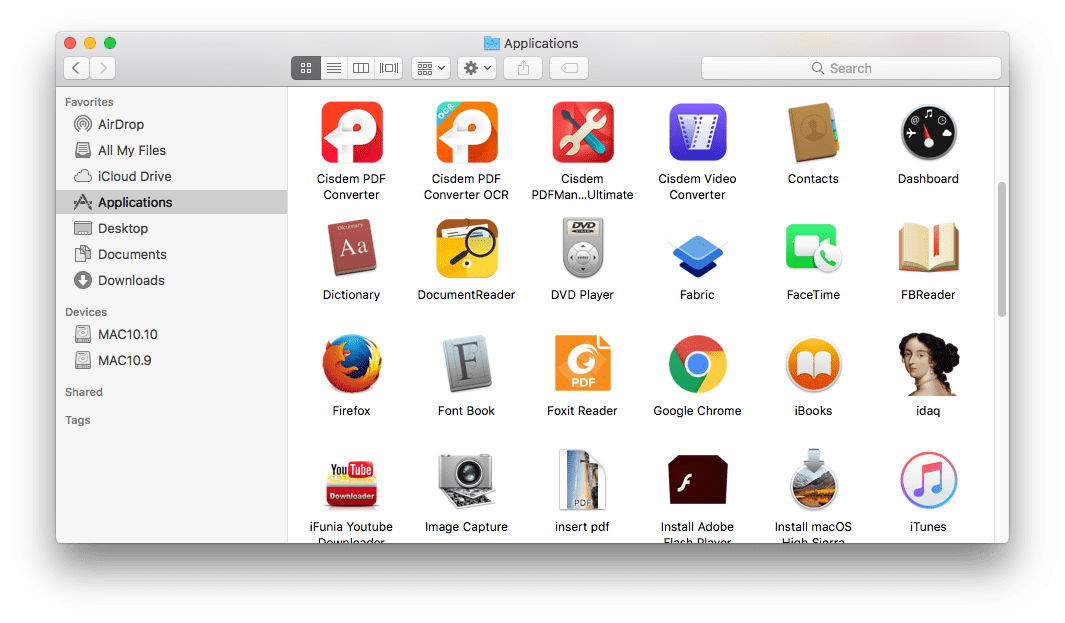Open Google Chrome icon
The image size is (1065, 623).
coord(698,364)
